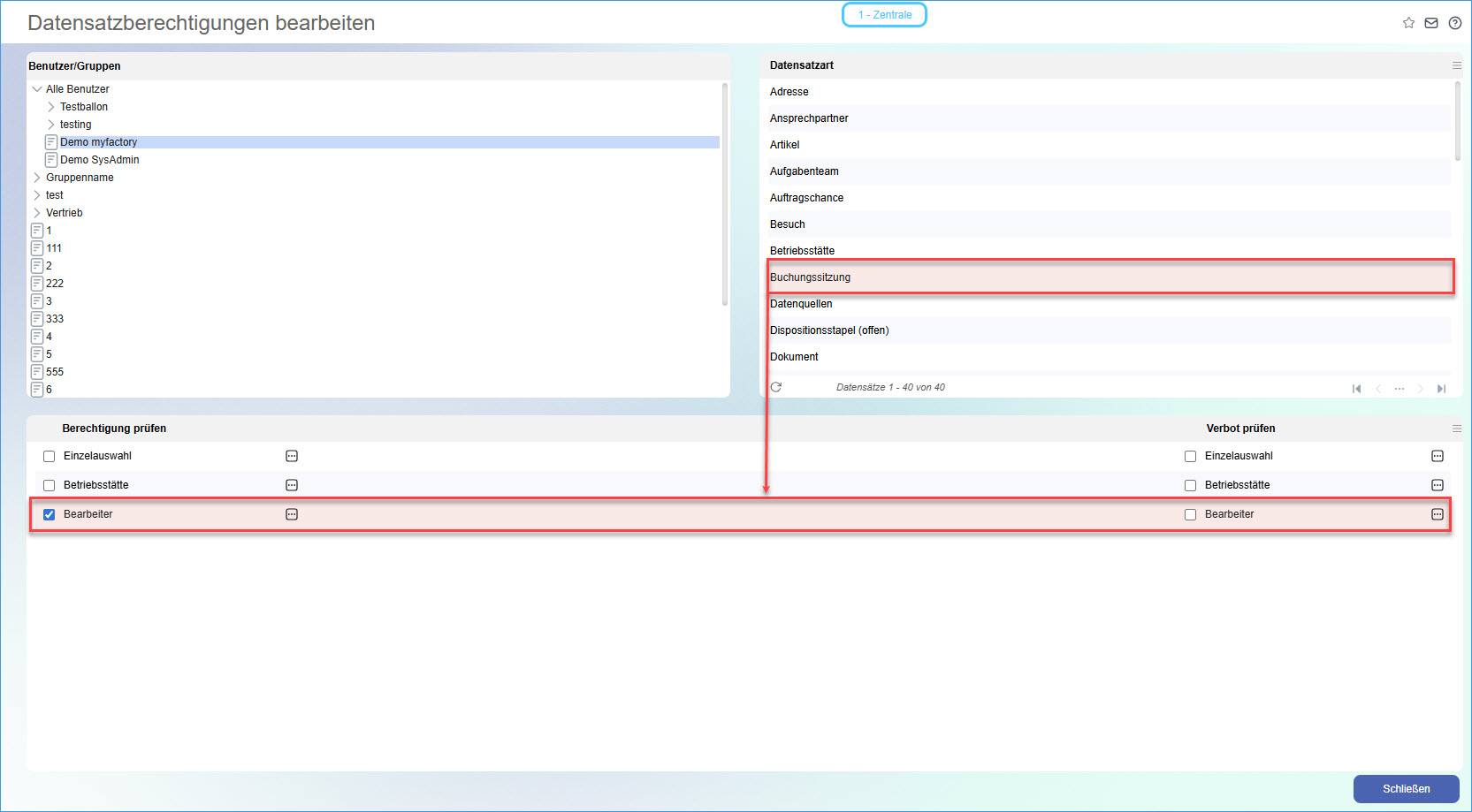Click the Schließen button
This screenshot has height=812, width=1472.
[1406, 789]
